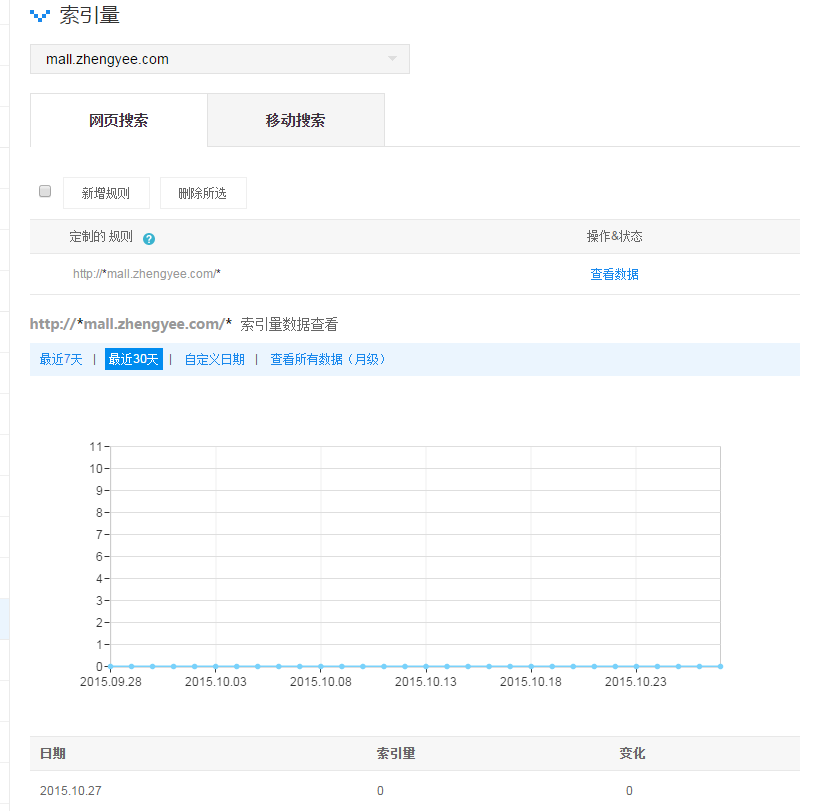Click the 日期 column header
Image resolution: width=828 pixels, height=811 pixels.
(53, 753)
